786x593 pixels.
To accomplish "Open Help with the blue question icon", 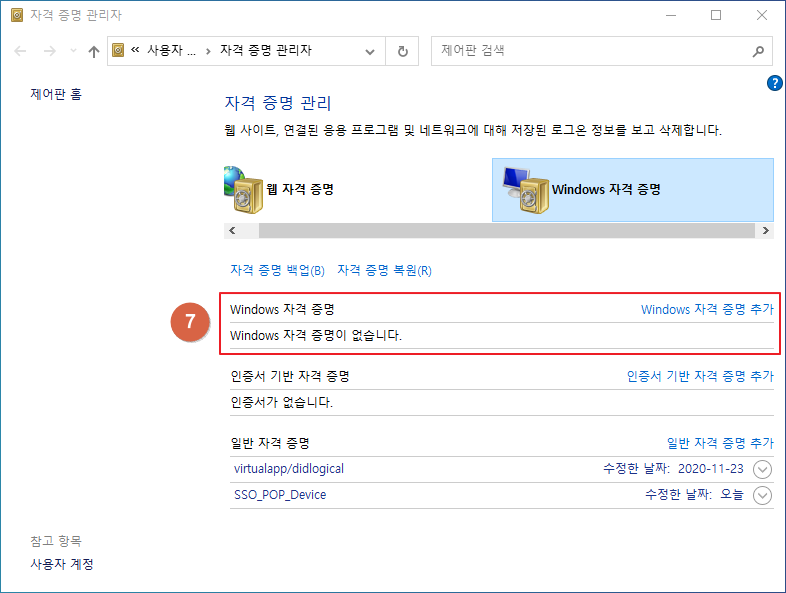I will (774, 83).
